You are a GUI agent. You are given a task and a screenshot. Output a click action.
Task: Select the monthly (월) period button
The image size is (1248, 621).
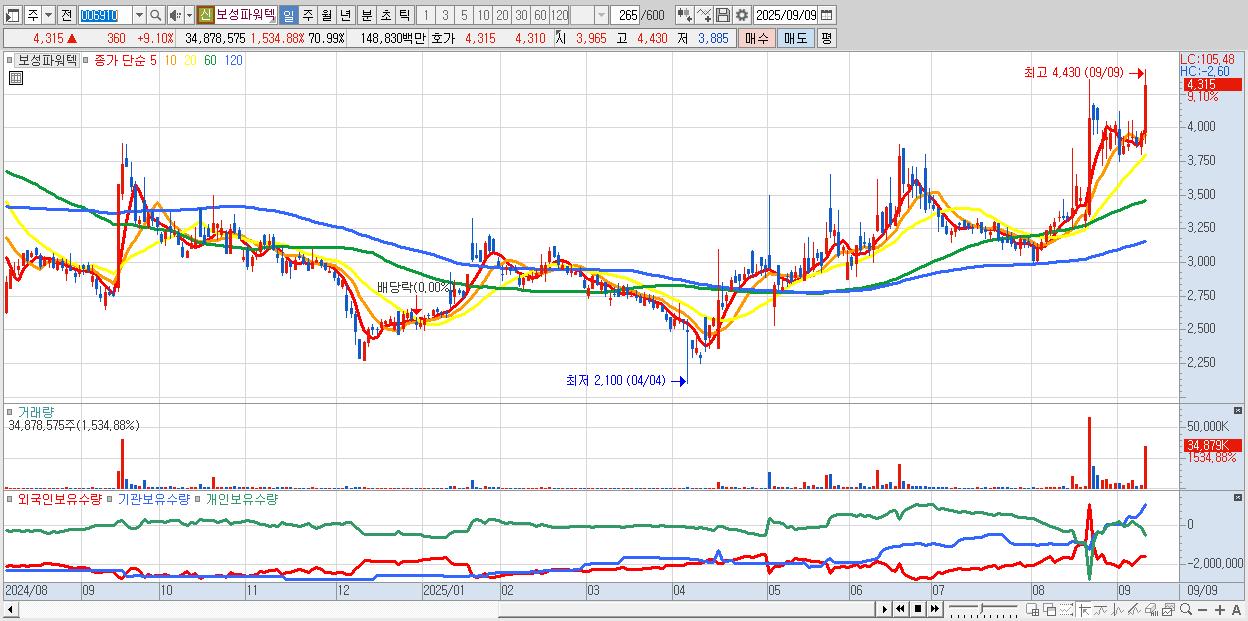[x=326, y=15]
